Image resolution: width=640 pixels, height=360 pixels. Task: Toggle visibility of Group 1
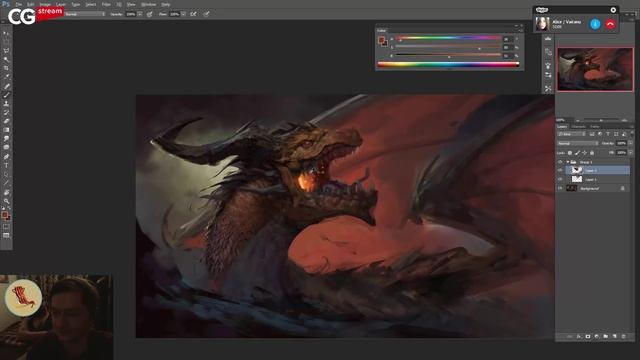coord(560,162)
